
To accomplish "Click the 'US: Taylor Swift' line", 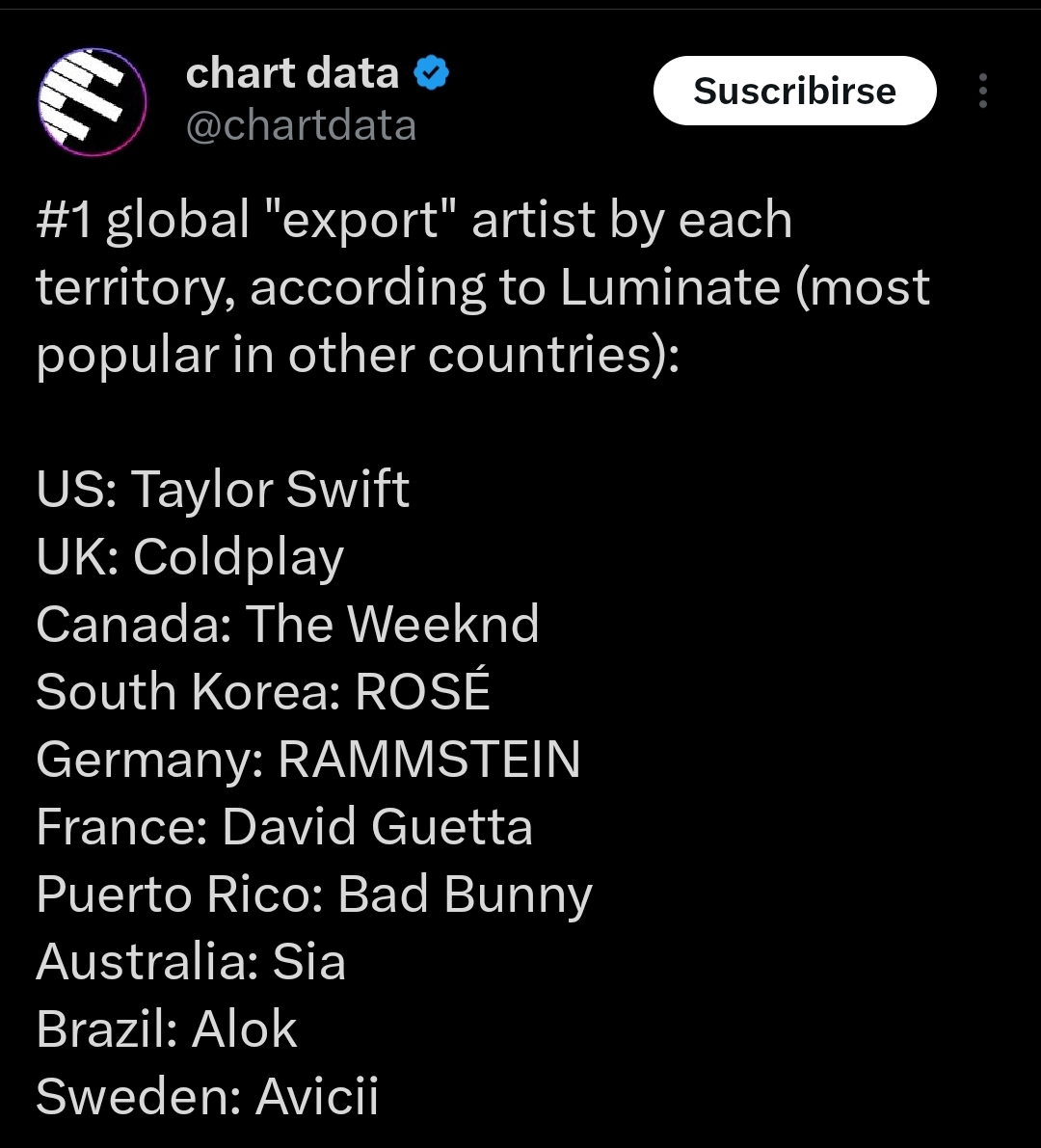I will [x=223, y=489].
